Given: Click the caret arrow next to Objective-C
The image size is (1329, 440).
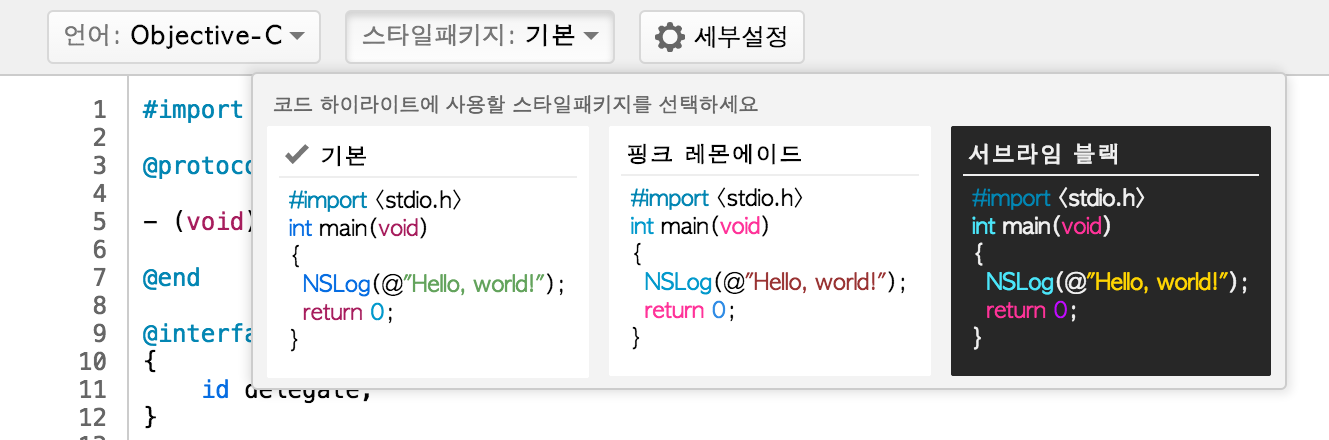Looking at the screenshot, I should point(298,37).
